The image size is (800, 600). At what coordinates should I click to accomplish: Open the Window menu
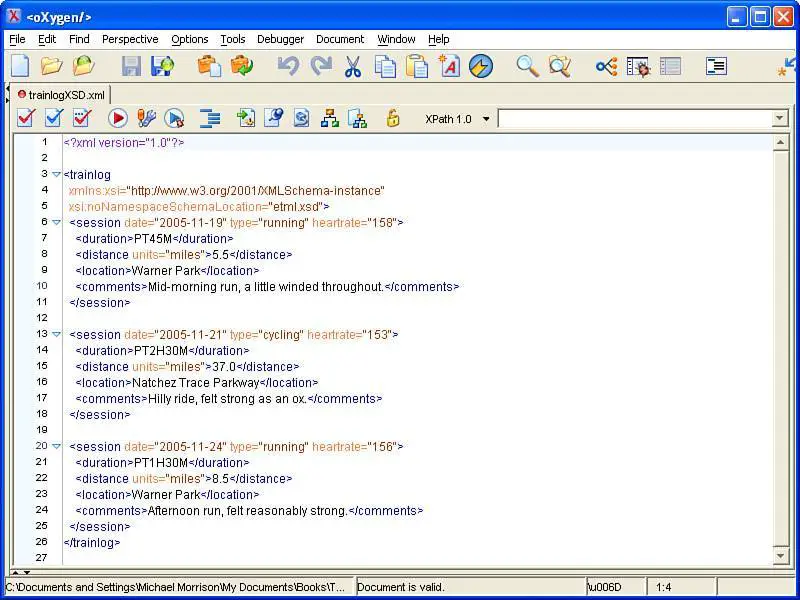tap(396, 39)
